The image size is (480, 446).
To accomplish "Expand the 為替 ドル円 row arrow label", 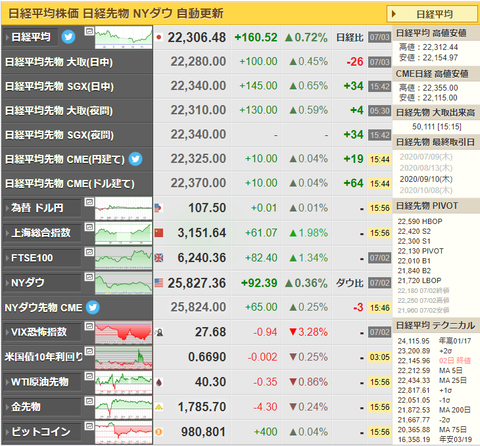I will (42, 208).
